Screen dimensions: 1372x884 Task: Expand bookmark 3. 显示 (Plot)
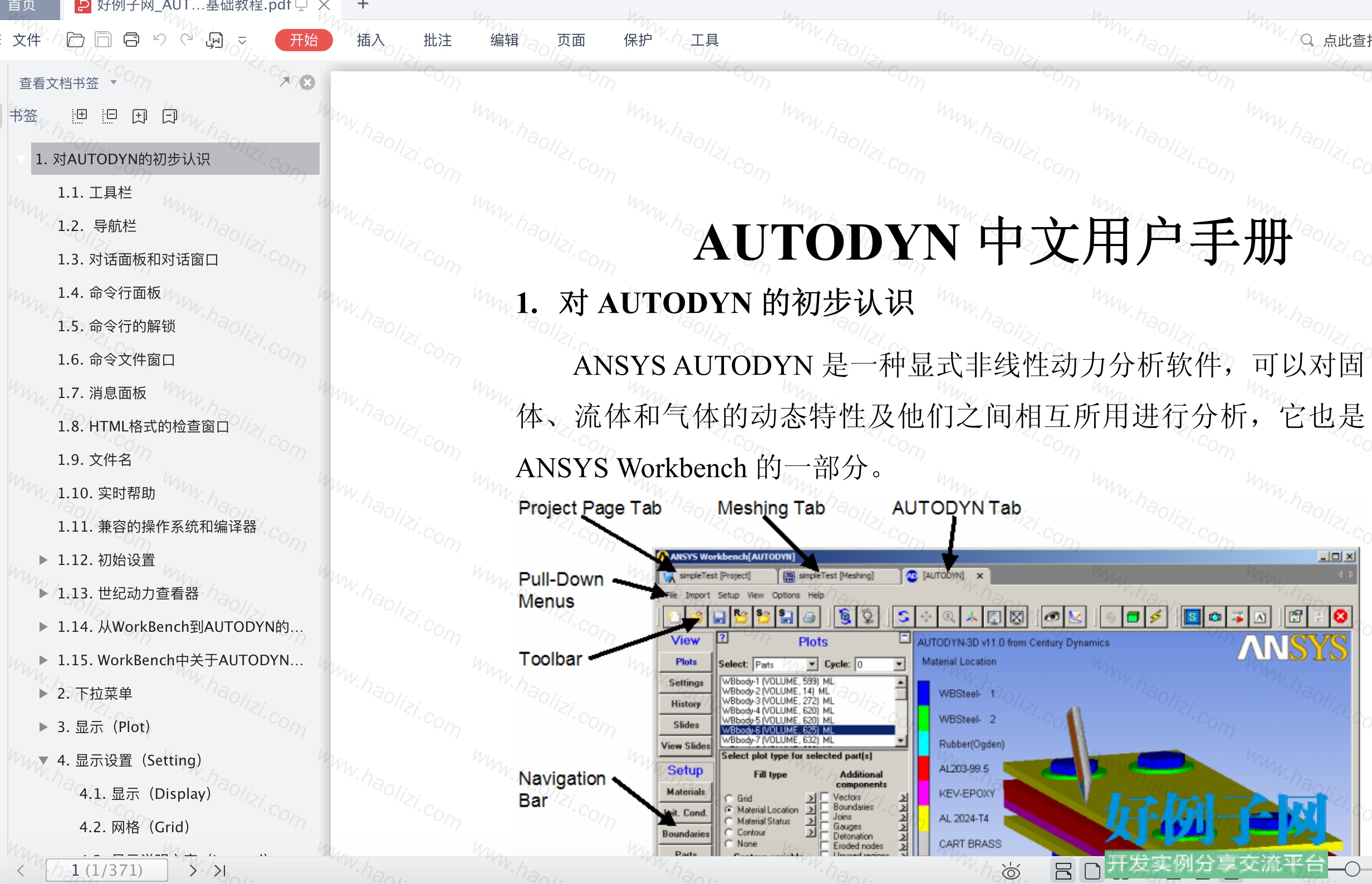43,726
